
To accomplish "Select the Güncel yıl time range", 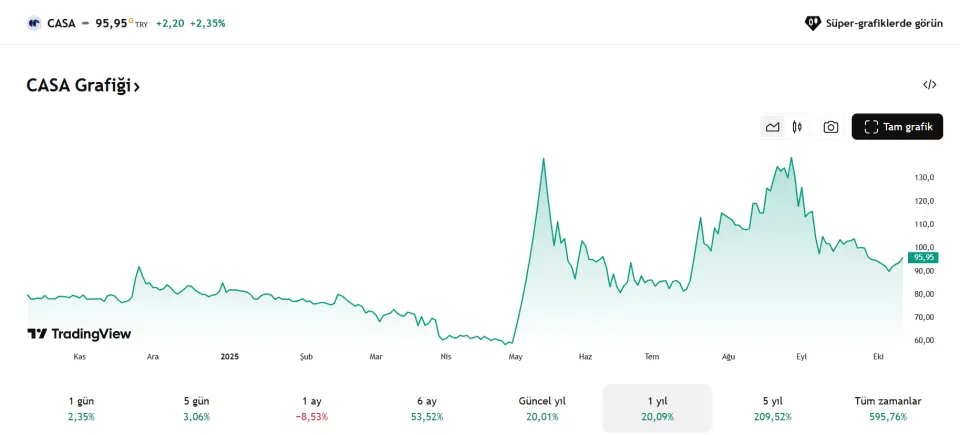I will (x=542, y=408).
